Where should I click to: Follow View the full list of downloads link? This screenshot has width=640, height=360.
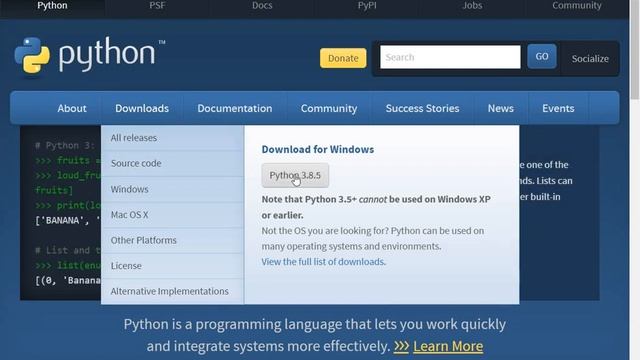323,262
